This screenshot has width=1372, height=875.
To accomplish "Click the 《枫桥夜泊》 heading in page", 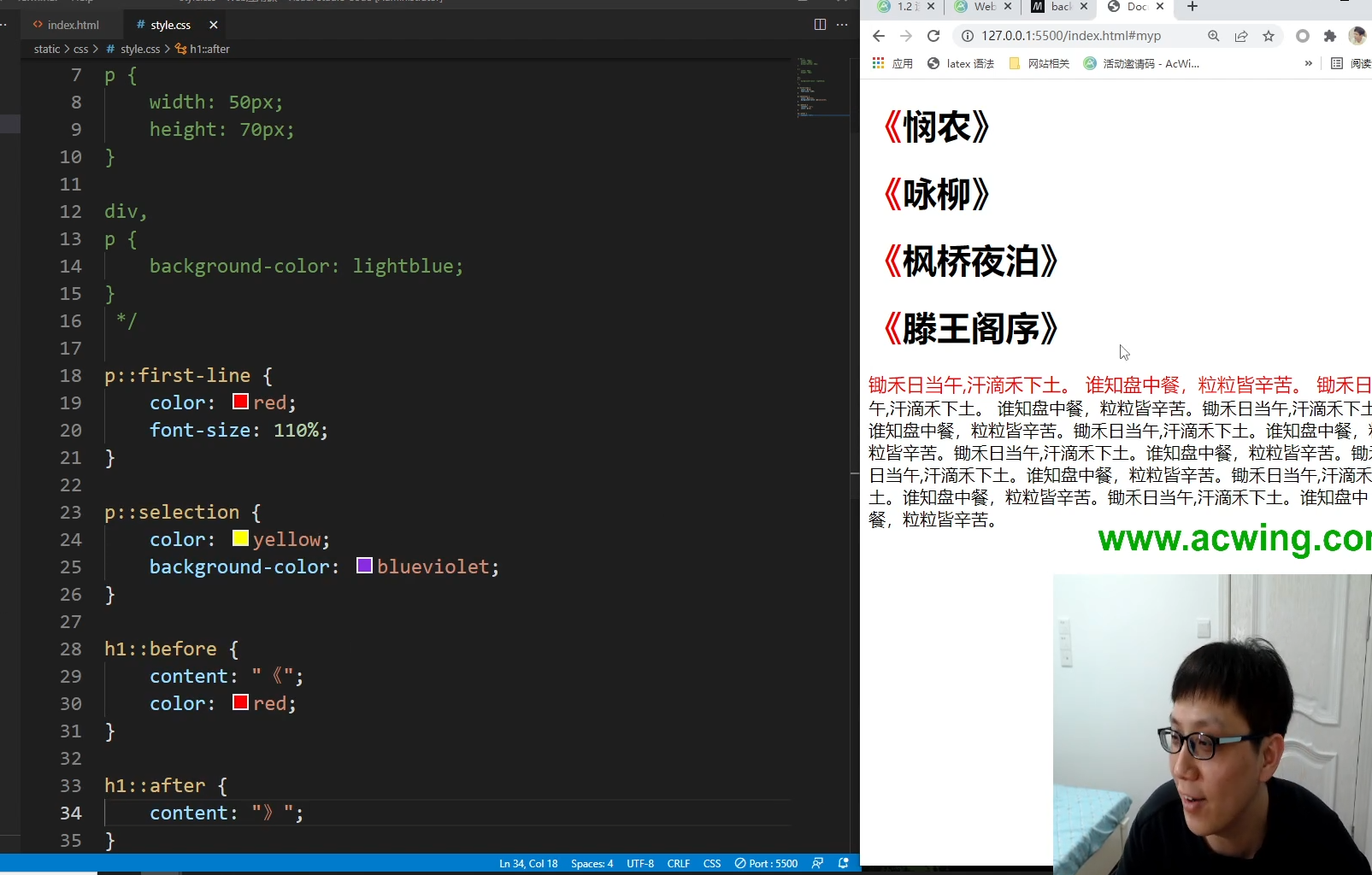I will point(971,261).
